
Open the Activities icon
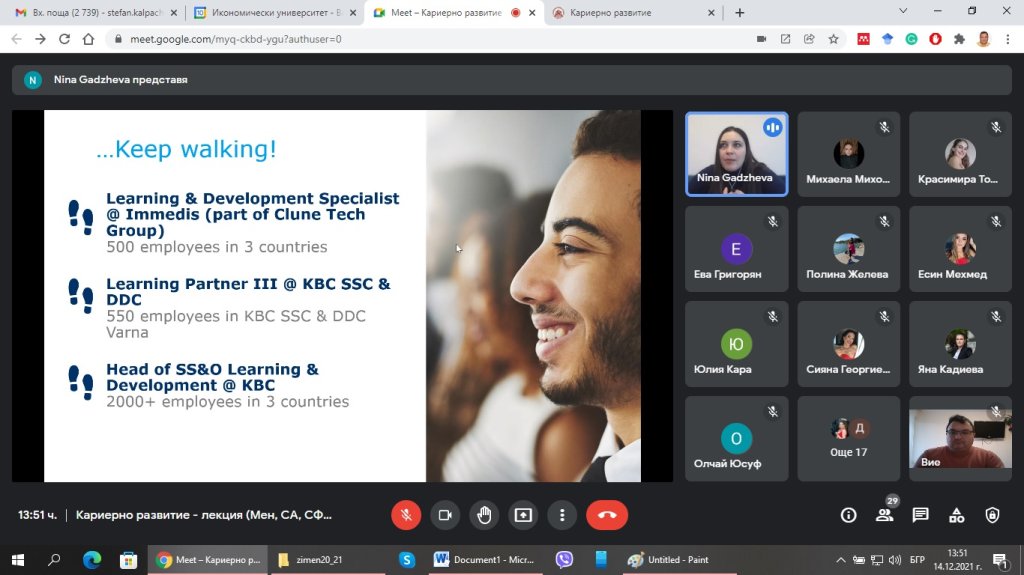tap(957, 515)
